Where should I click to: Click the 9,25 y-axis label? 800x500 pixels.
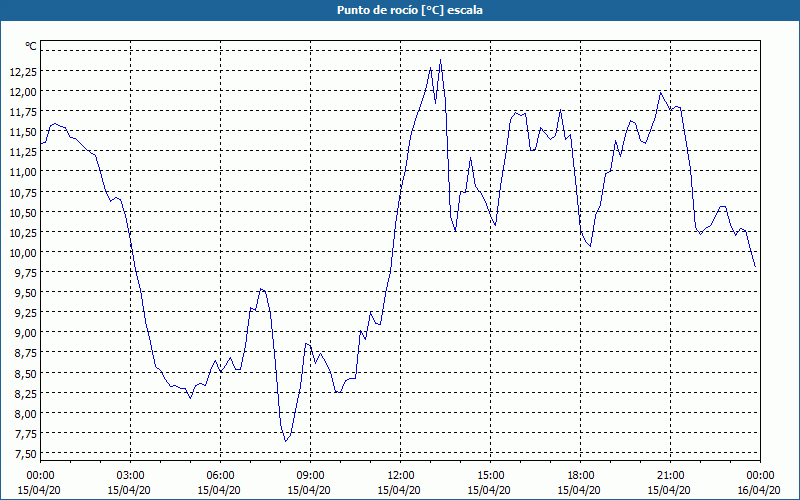coord(27,313)
